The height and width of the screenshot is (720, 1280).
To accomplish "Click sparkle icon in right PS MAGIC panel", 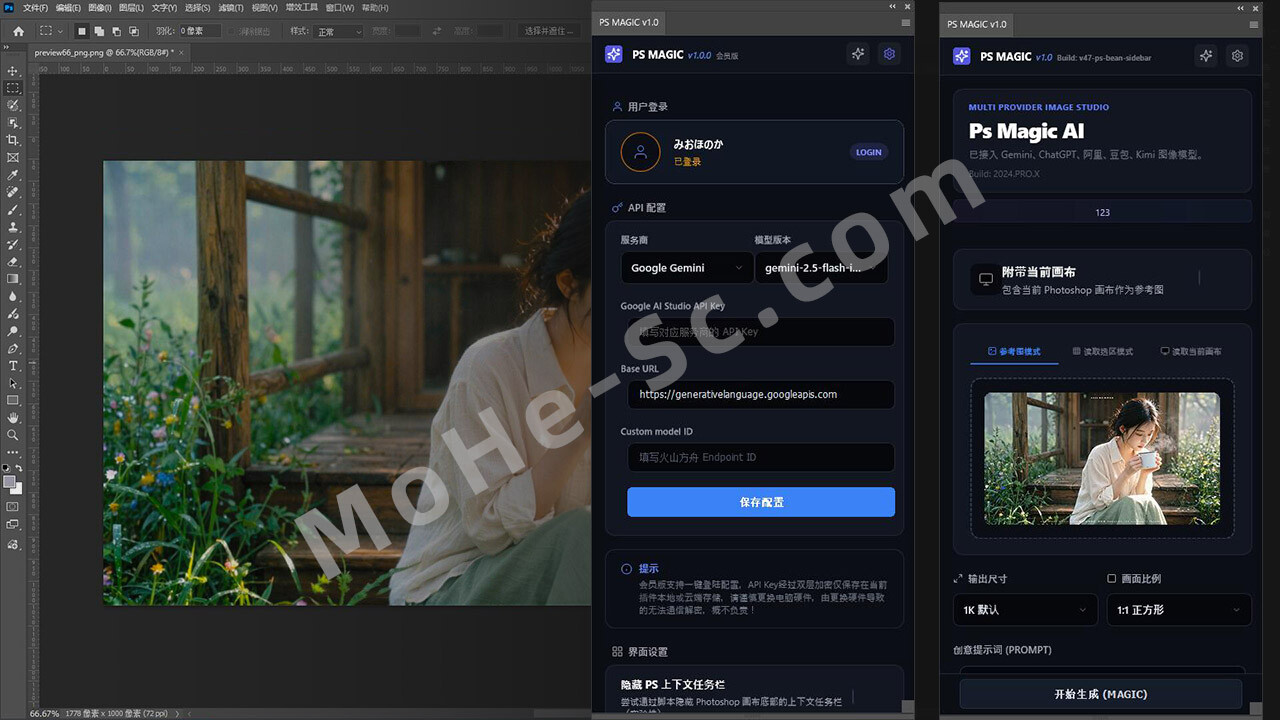I will [x=1206, y=56].
